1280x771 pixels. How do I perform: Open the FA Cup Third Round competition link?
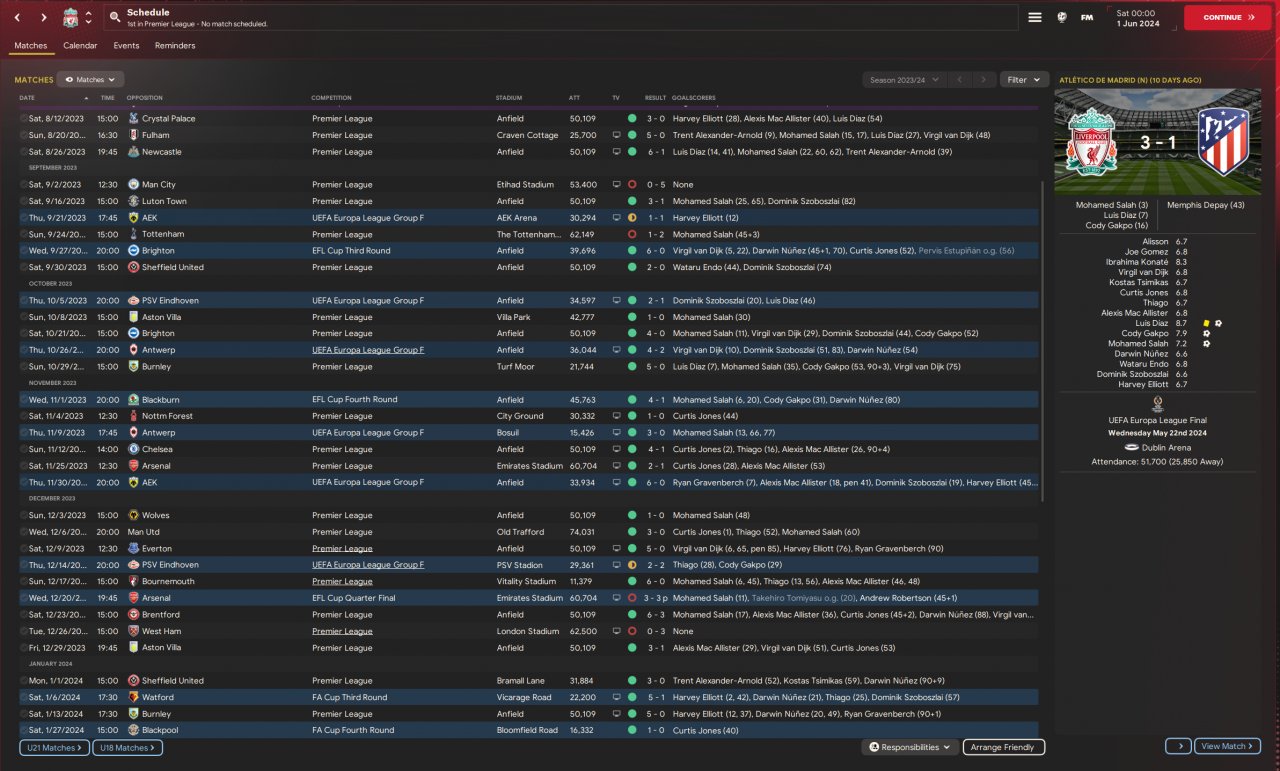(x=349, y=697)
